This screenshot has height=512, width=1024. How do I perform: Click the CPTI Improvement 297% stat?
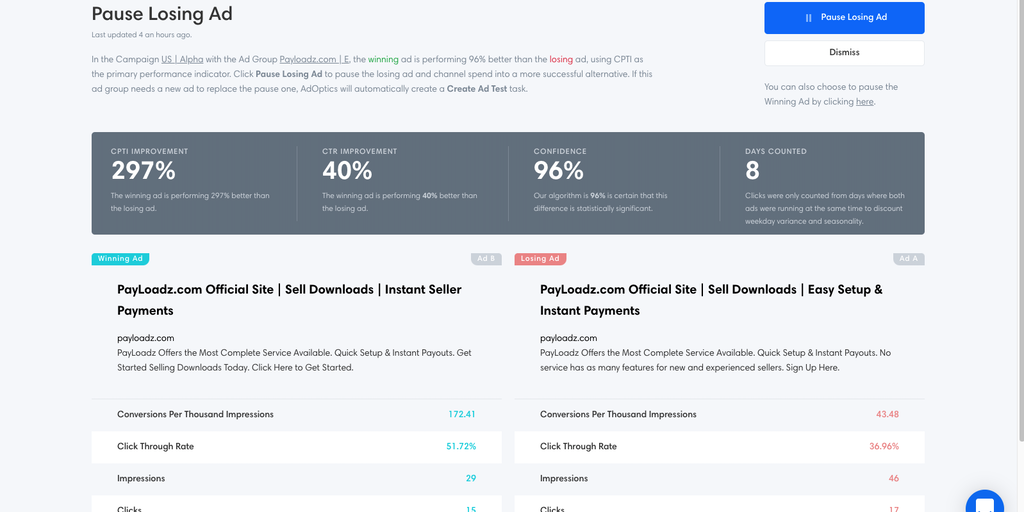click(146, 170)
